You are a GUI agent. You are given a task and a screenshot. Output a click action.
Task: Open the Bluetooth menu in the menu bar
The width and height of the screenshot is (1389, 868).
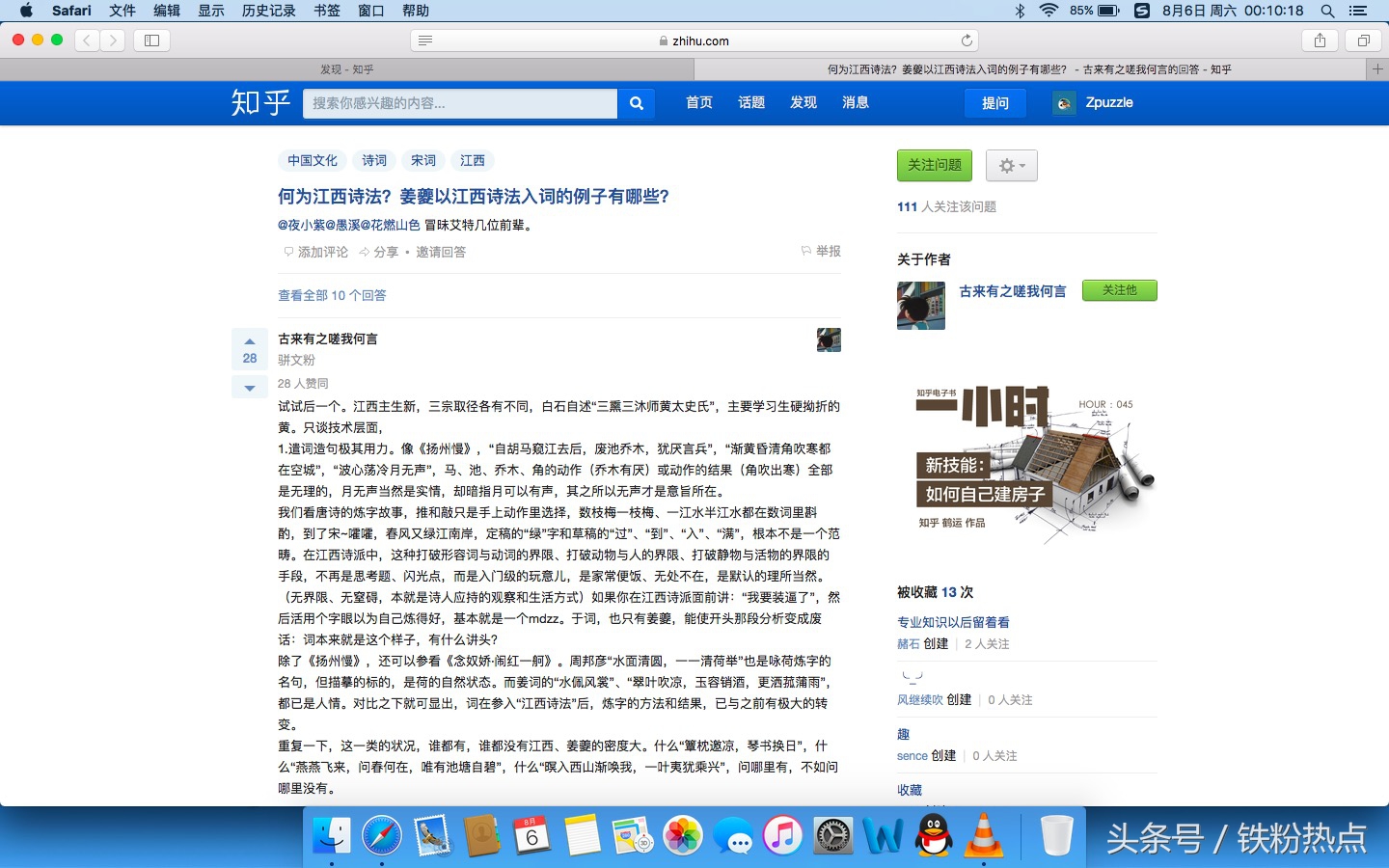pyautogui.click(x=1021, y=11)
